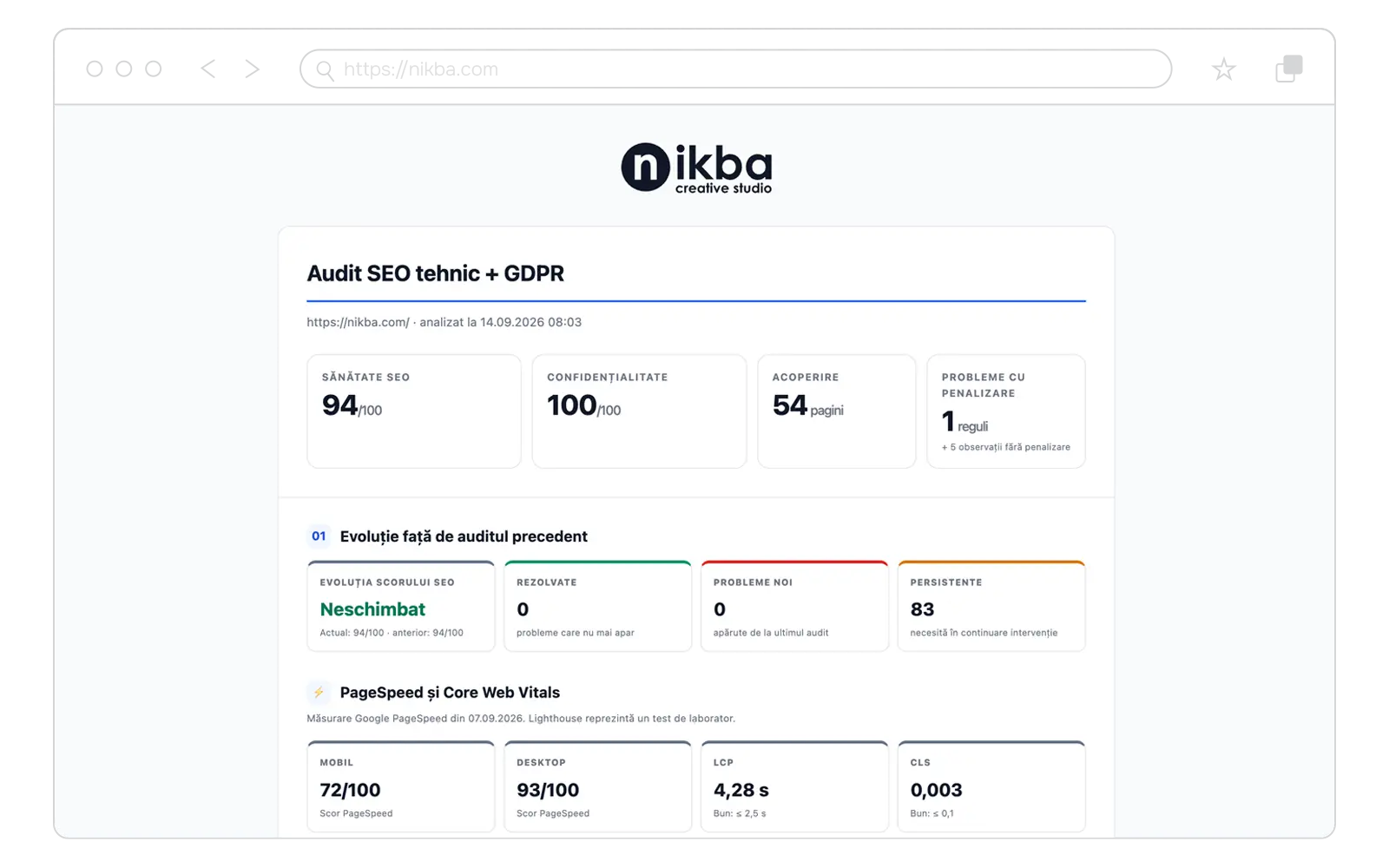This screenshot has width=1389, height=868.
Task: Select the CLS 0,003 metric card
Action: [991, 786]
